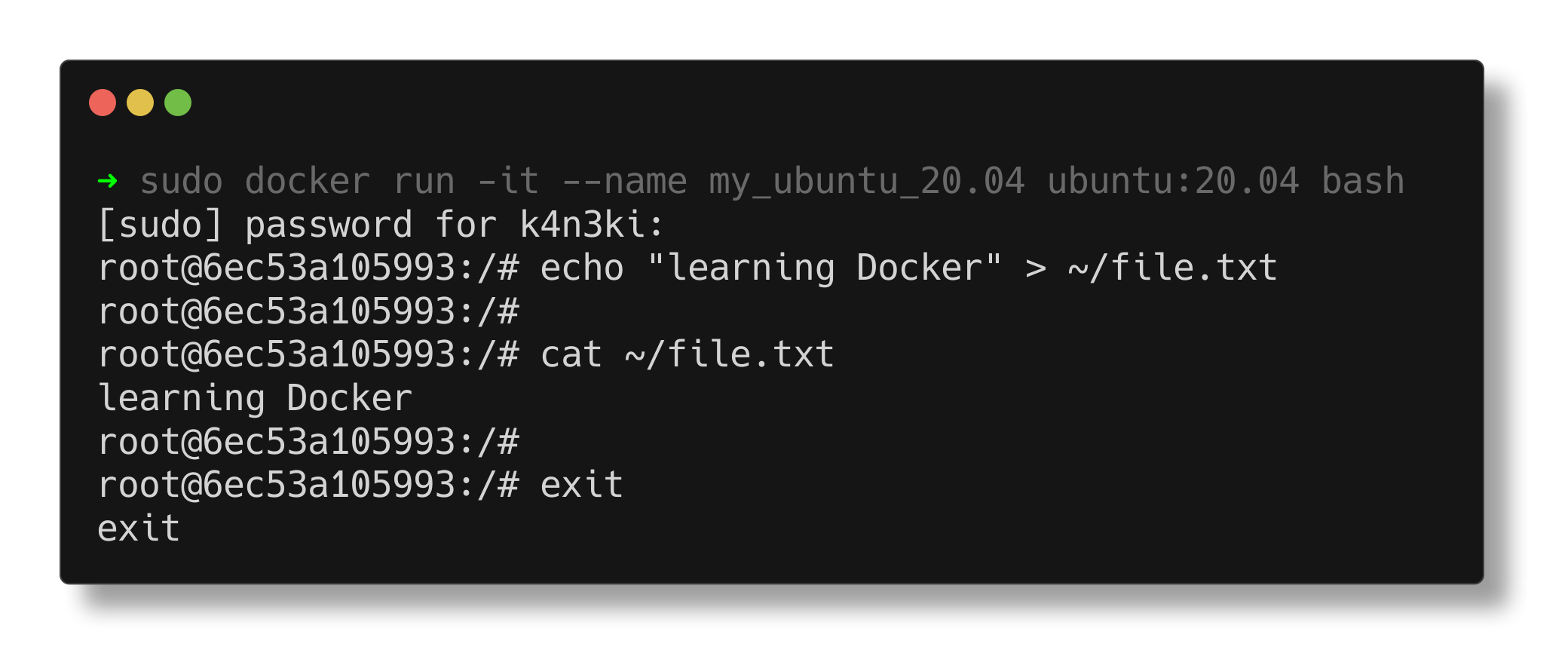Click the quoted "learning Docker" string
This screenshot has height=668, width=1568.
[825, 268]
